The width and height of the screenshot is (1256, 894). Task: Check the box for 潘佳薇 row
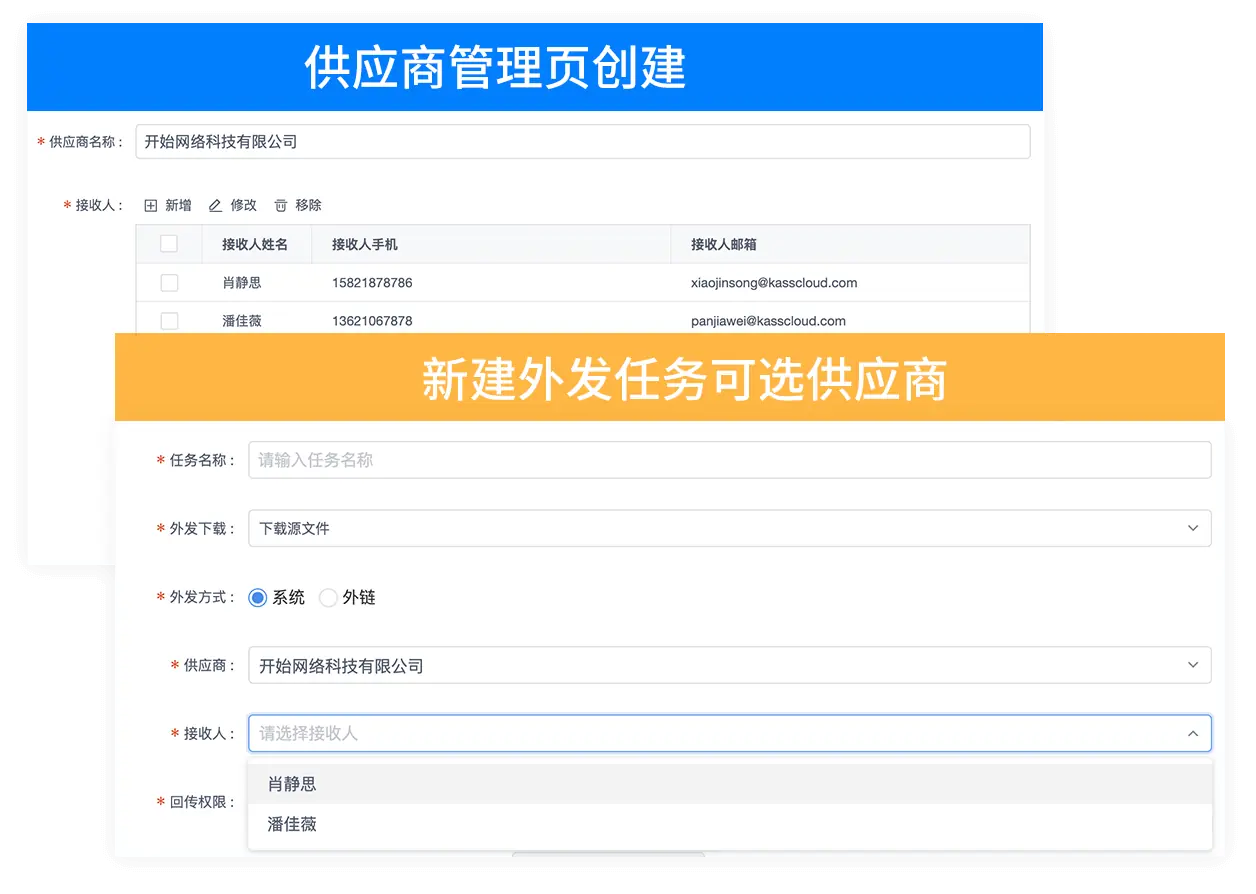[169, 321]
